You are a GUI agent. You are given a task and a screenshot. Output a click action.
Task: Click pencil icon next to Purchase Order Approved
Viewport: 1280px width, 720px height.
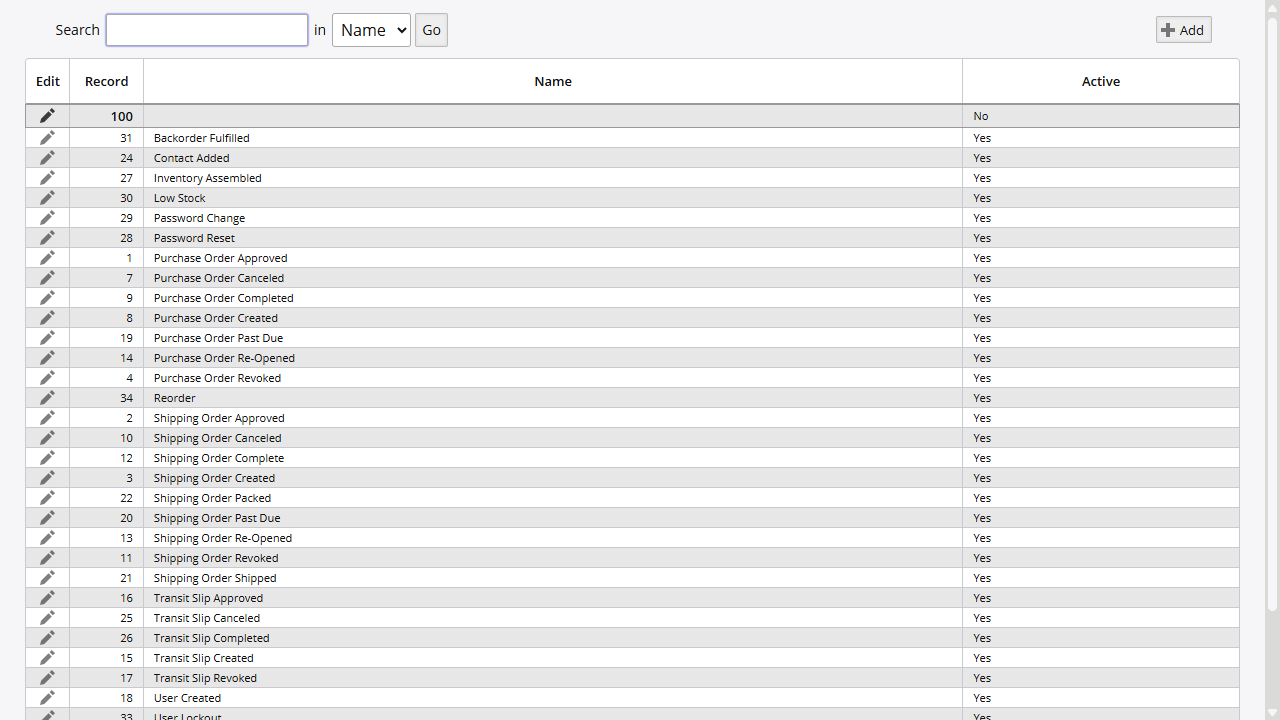(x=47, y=258)
